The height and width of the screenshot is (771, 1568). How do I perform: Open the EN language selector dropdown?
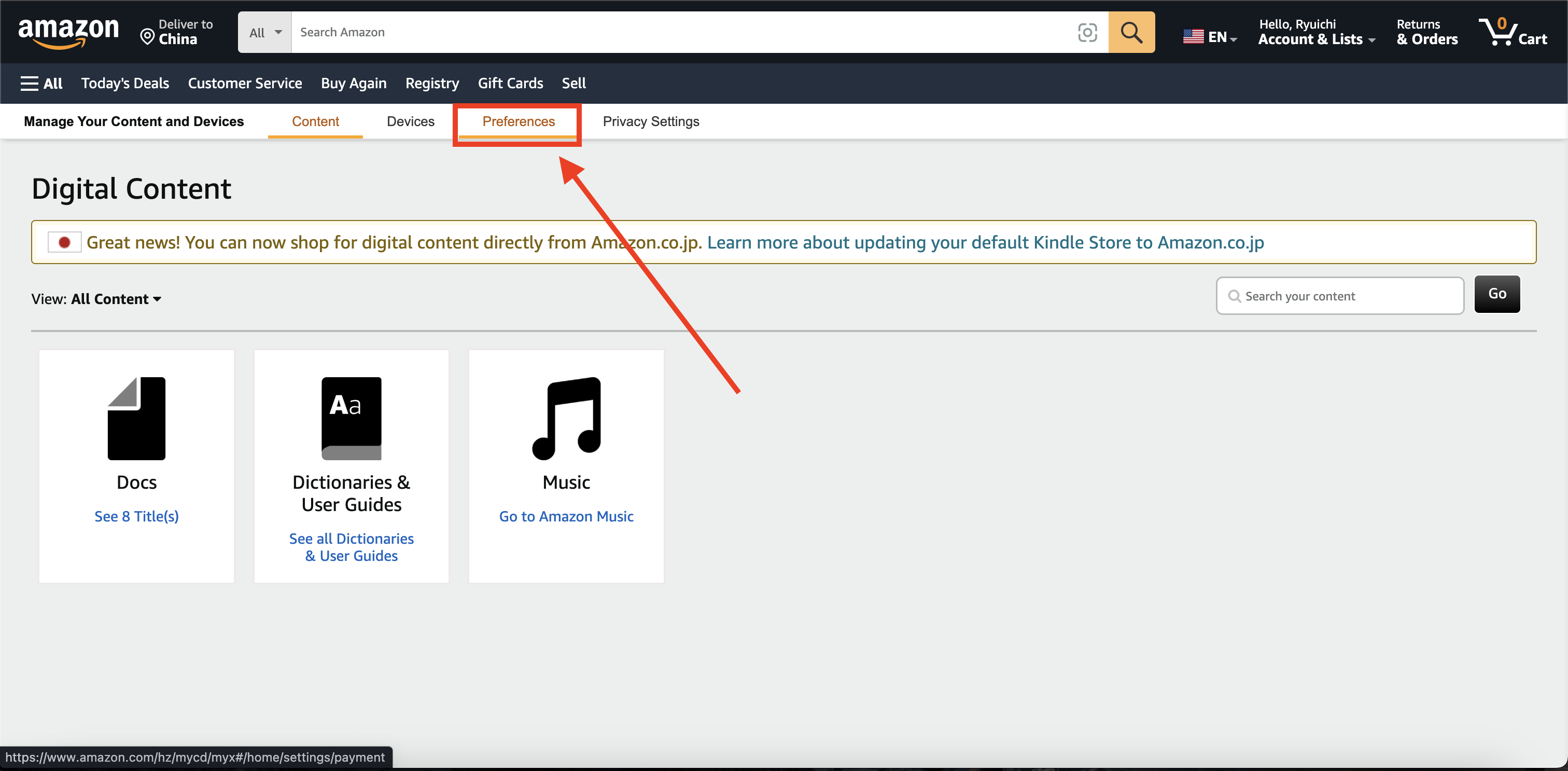pyautogui.click(x=1210, y=37)
